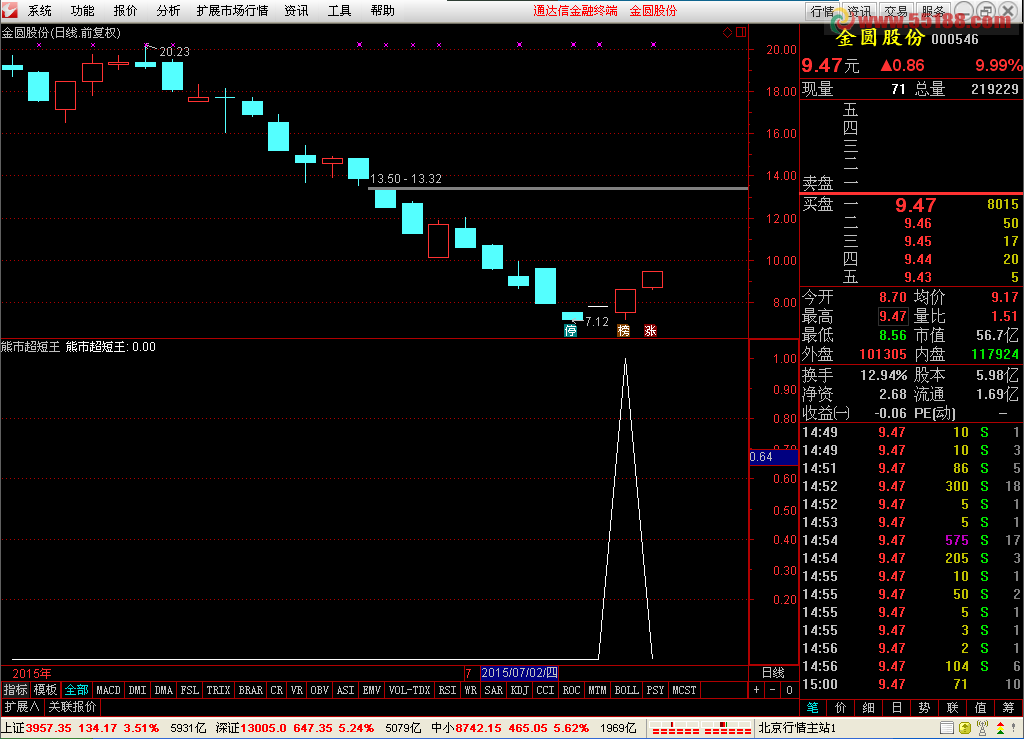Switch to the EMV indicator

coord(372,690)
